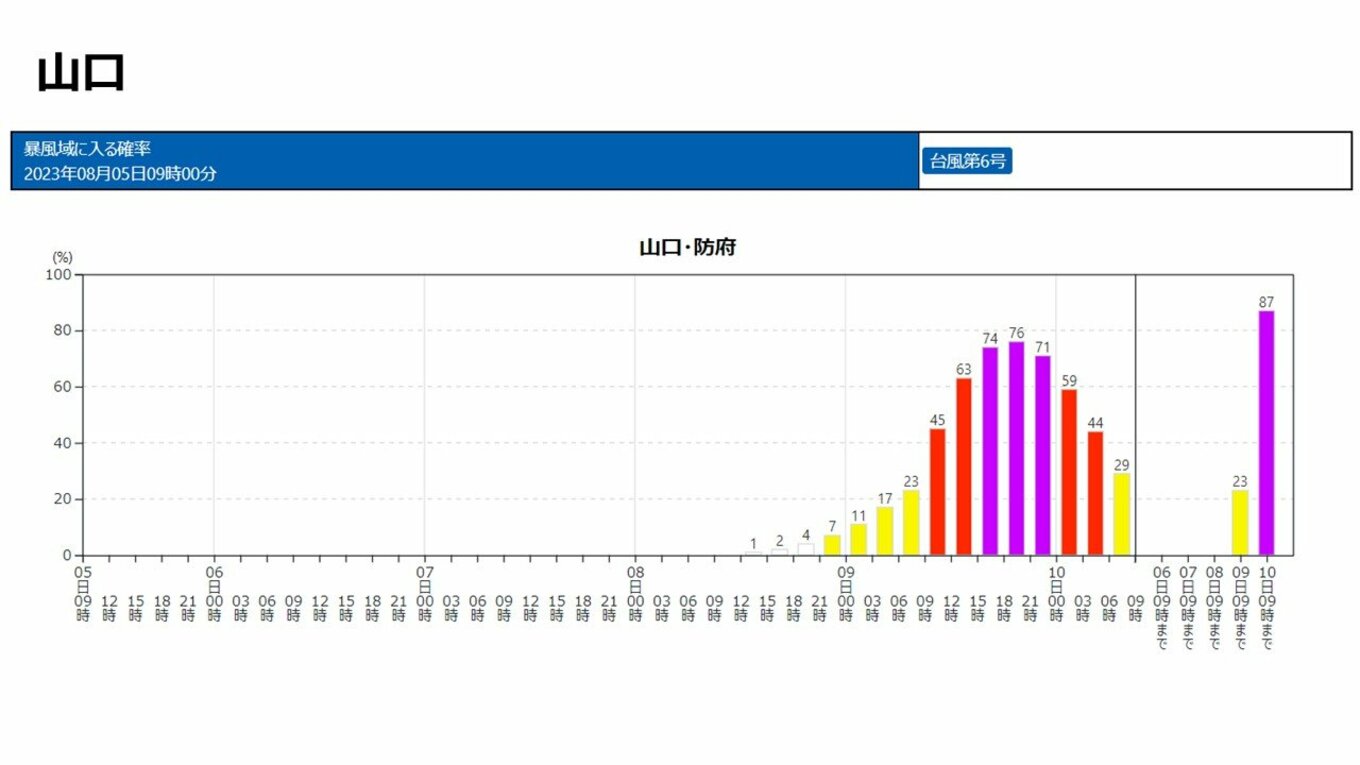Click the small white bar labeled 4
This screenshot has width=1360, height=765.
pyautogui.click(x=806, y=549)
